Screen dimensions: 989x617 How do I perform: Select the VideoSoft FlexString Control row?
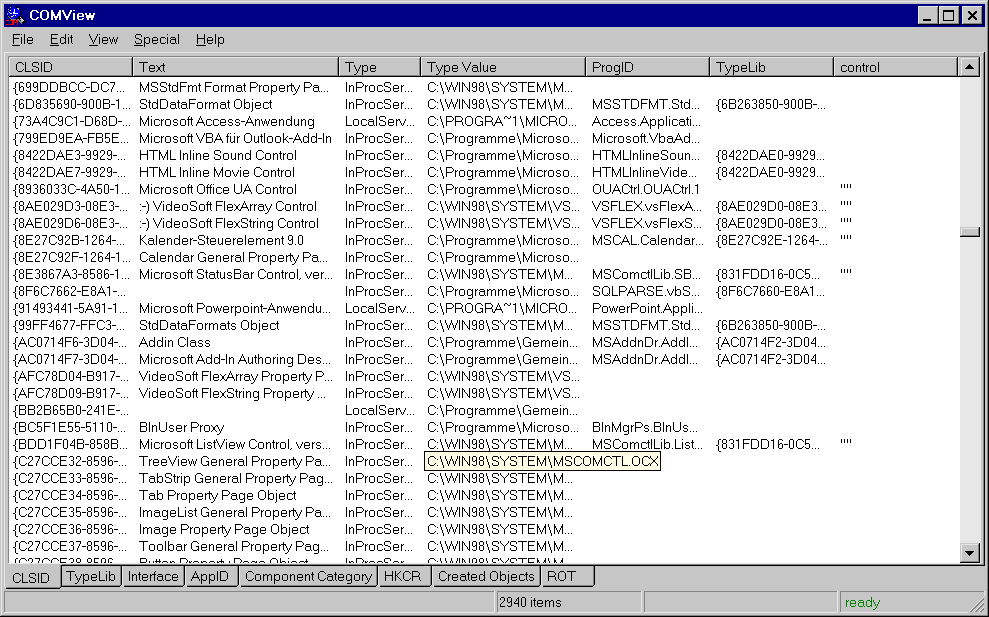point(484,224)
